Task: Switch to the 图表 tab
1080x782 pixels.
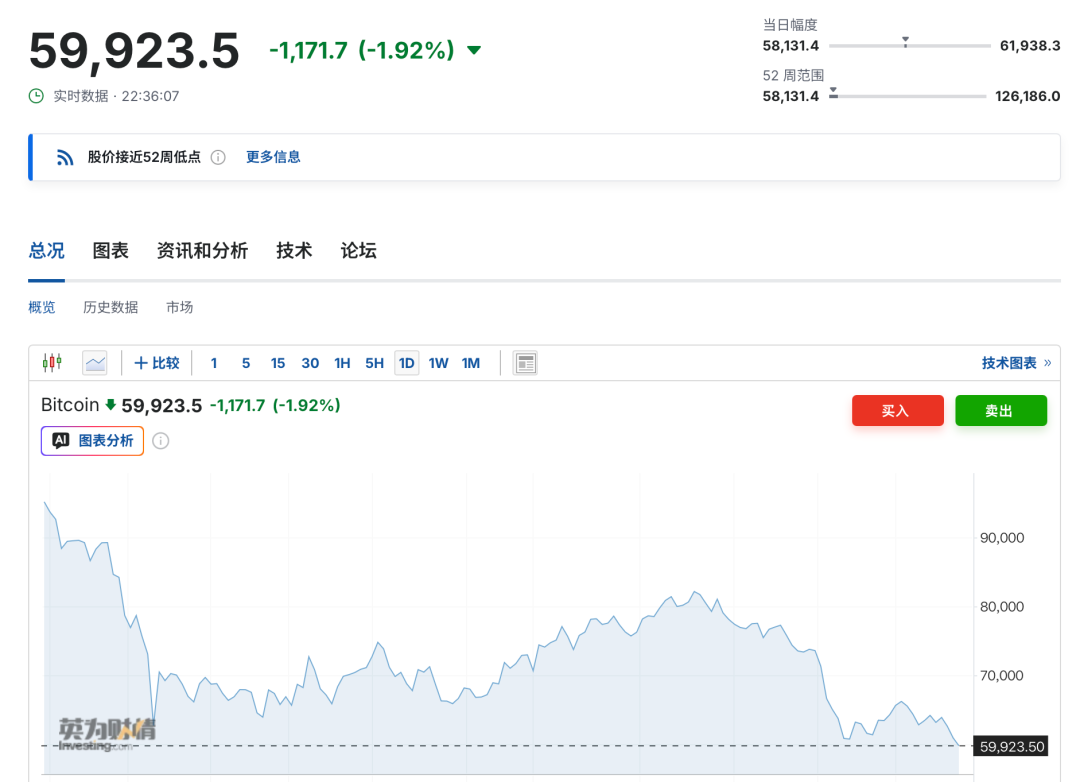Action: click(110, 250)
